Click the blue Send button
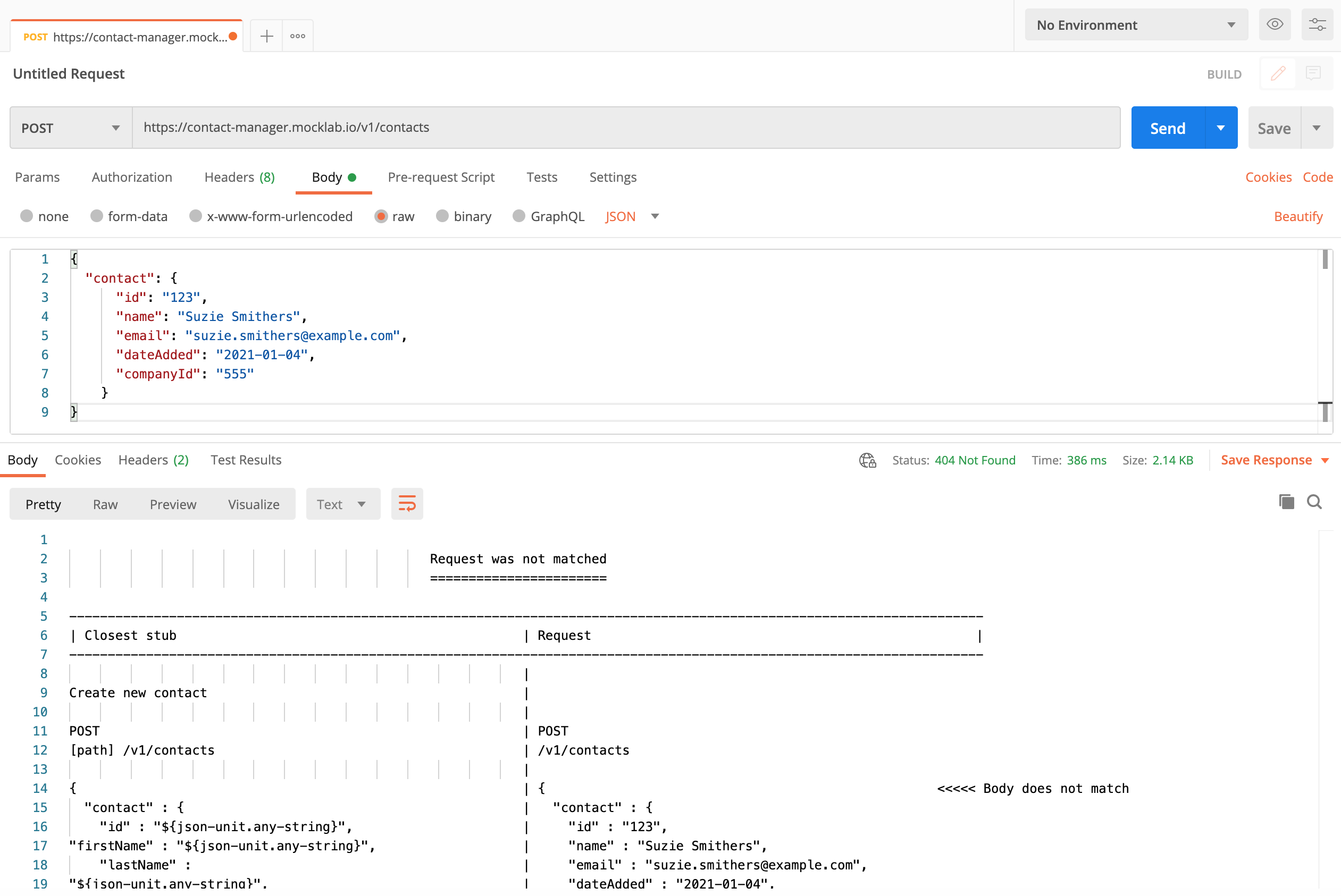This screenshot has height=896, width=1341. [x=1168, y=128]
